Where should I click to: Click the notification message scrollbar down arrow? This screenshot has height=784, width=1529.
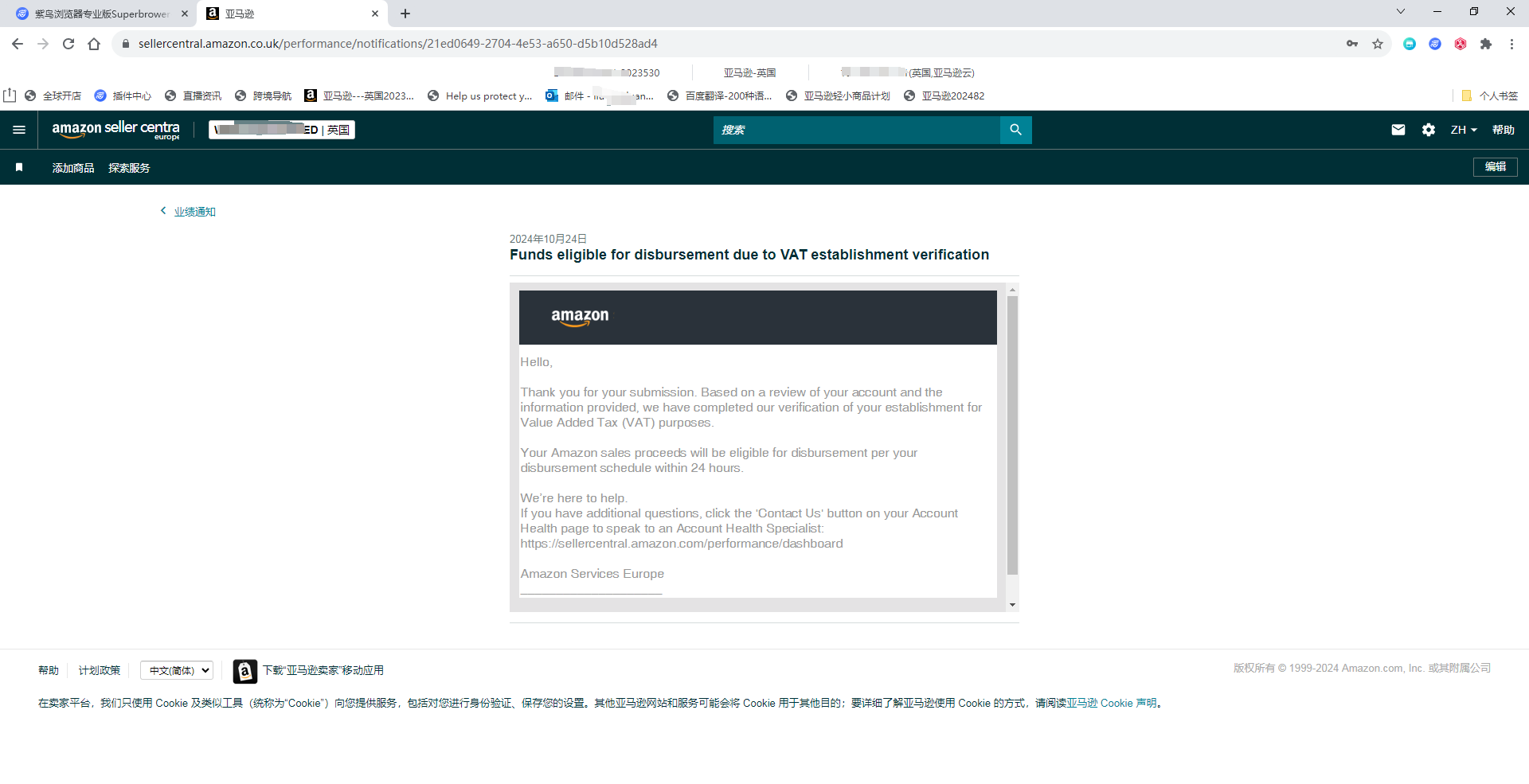click(x=1012, y=605)
